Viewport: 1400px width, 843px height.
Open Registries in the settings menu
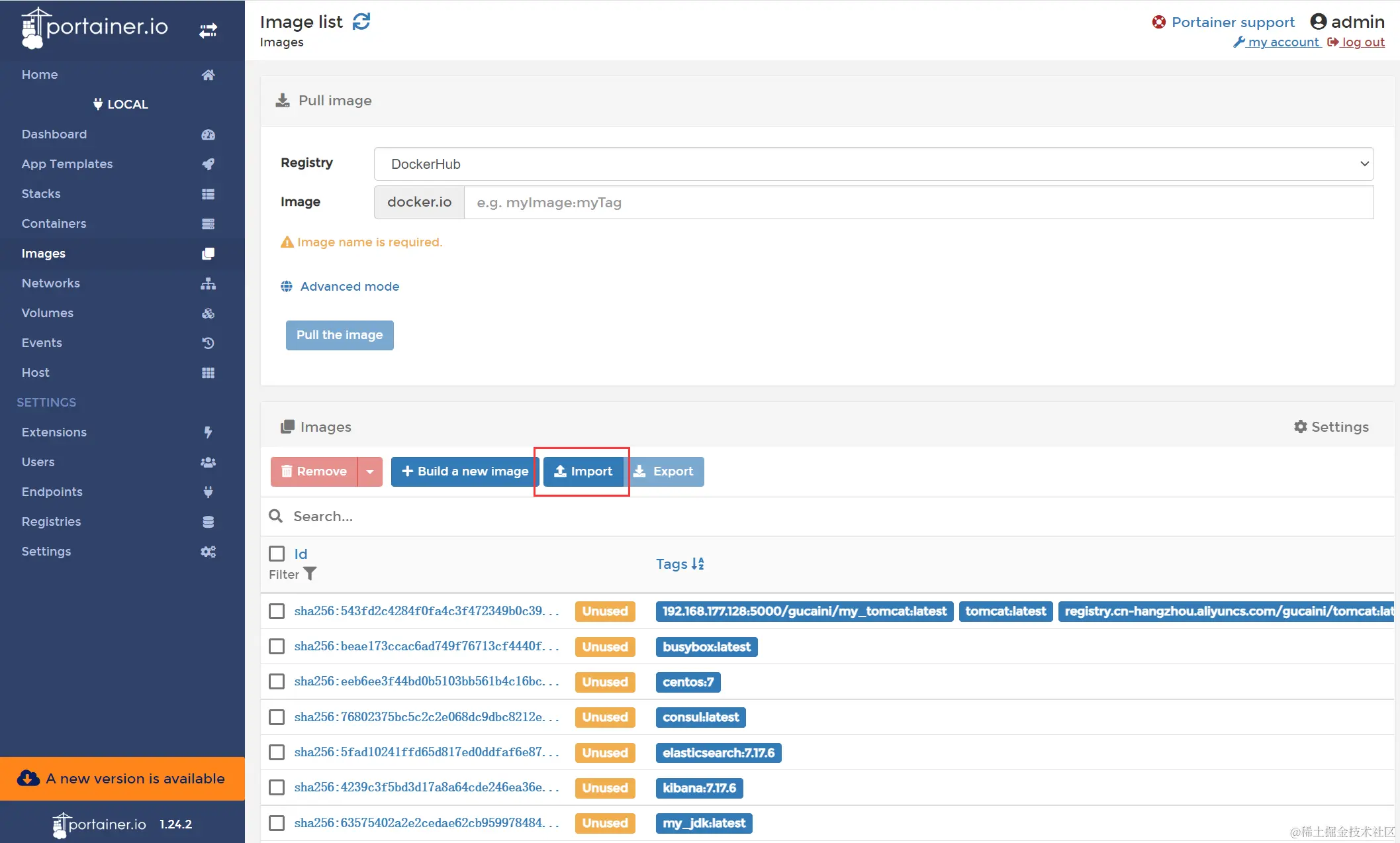(x=51, y=522)
